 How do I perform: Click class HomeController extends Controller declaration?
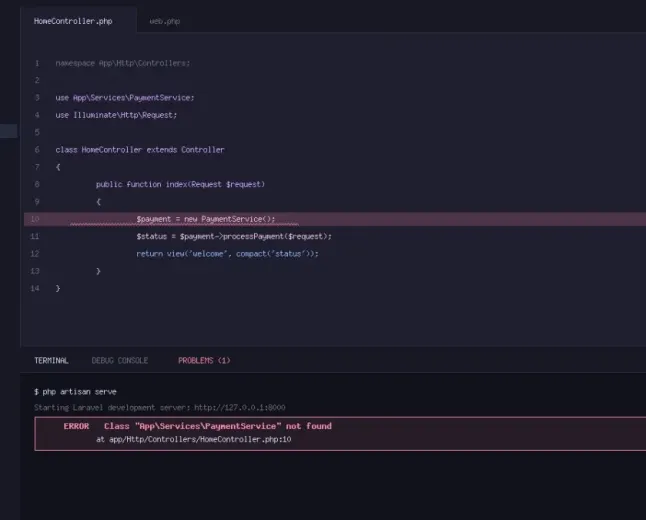coord(140,150)
